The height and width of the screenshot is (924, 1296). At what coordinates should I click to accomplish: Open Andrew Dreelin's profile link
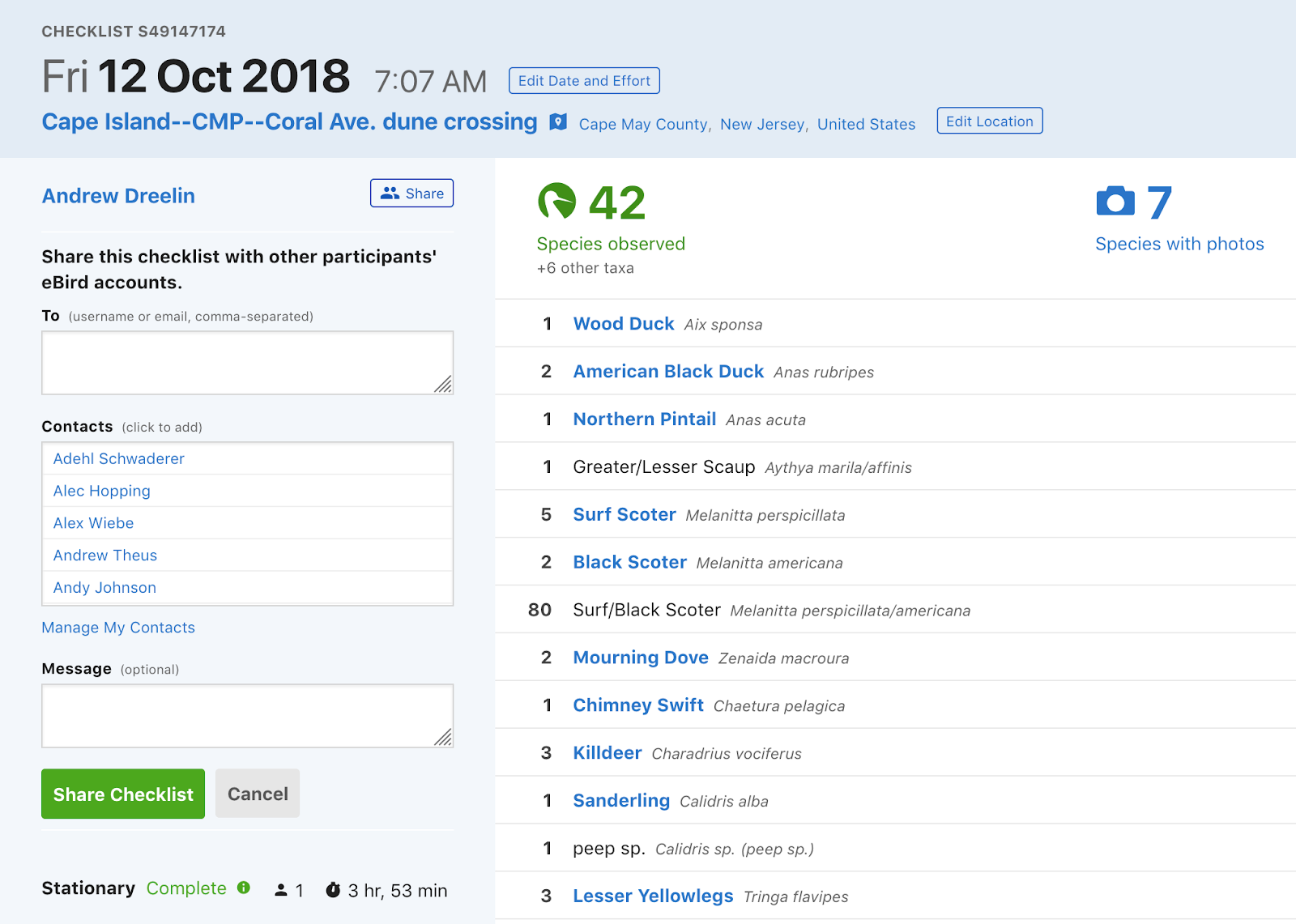(118, 196)
